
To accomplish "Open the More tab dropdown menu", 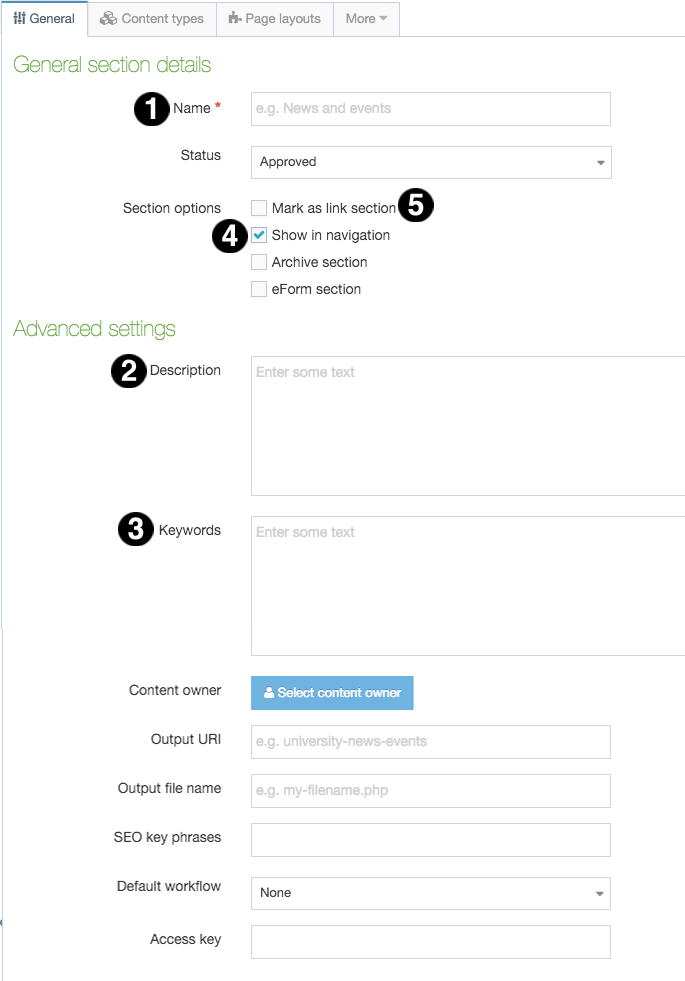I will [366, 18].
